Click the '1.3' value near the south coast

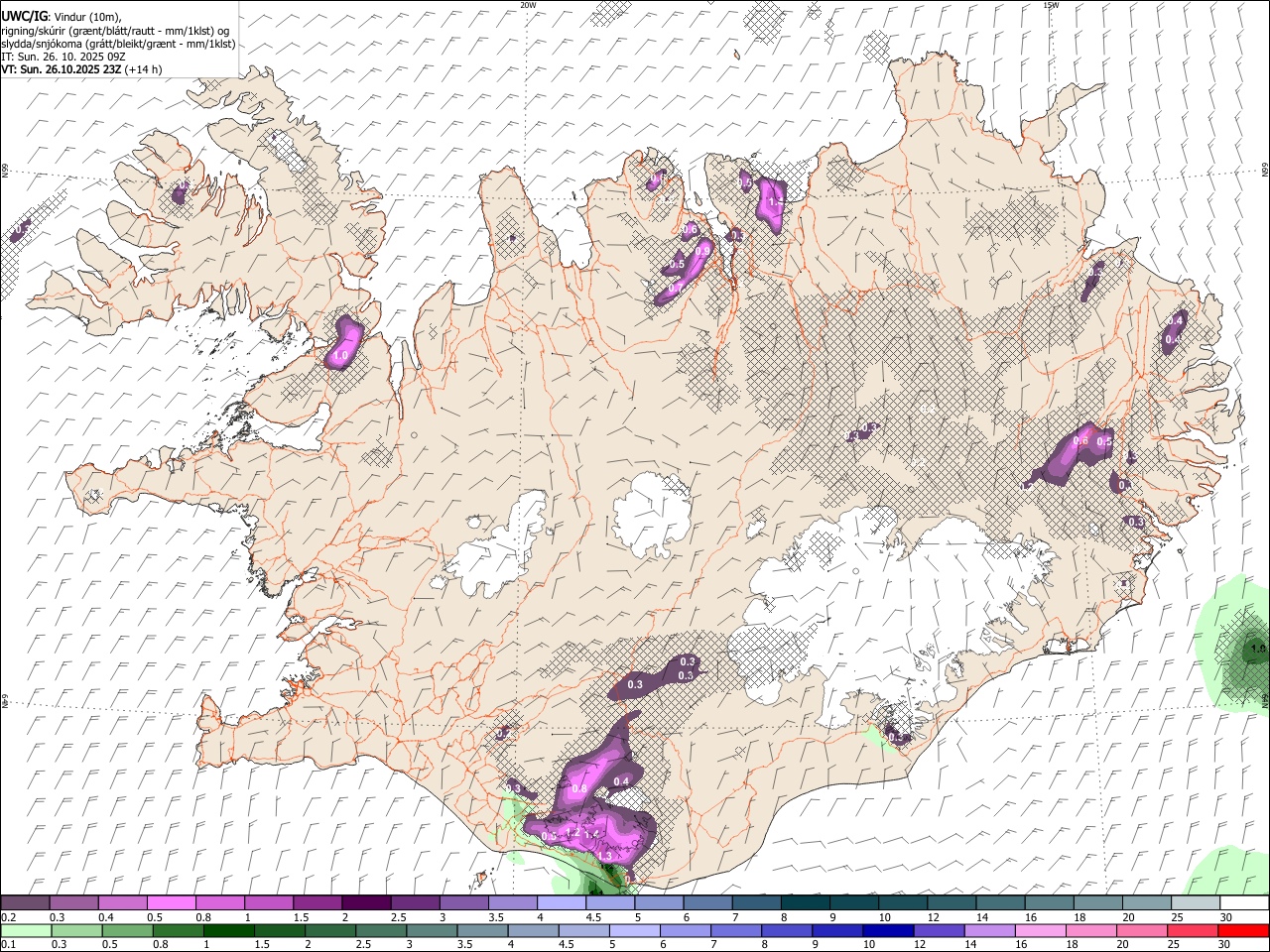(604, 855)
